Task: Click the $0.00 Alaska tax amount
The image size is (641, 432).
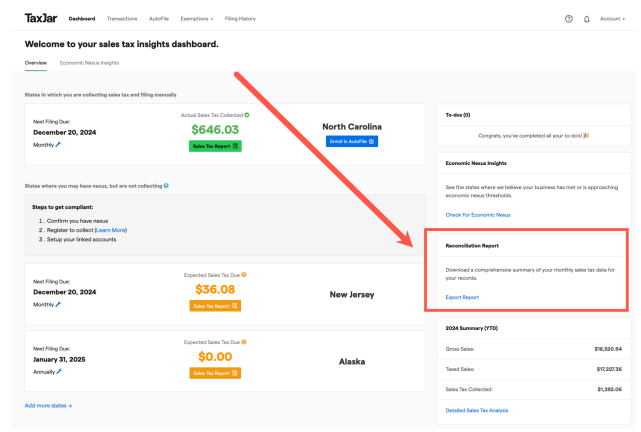Action: coord(215,356)
